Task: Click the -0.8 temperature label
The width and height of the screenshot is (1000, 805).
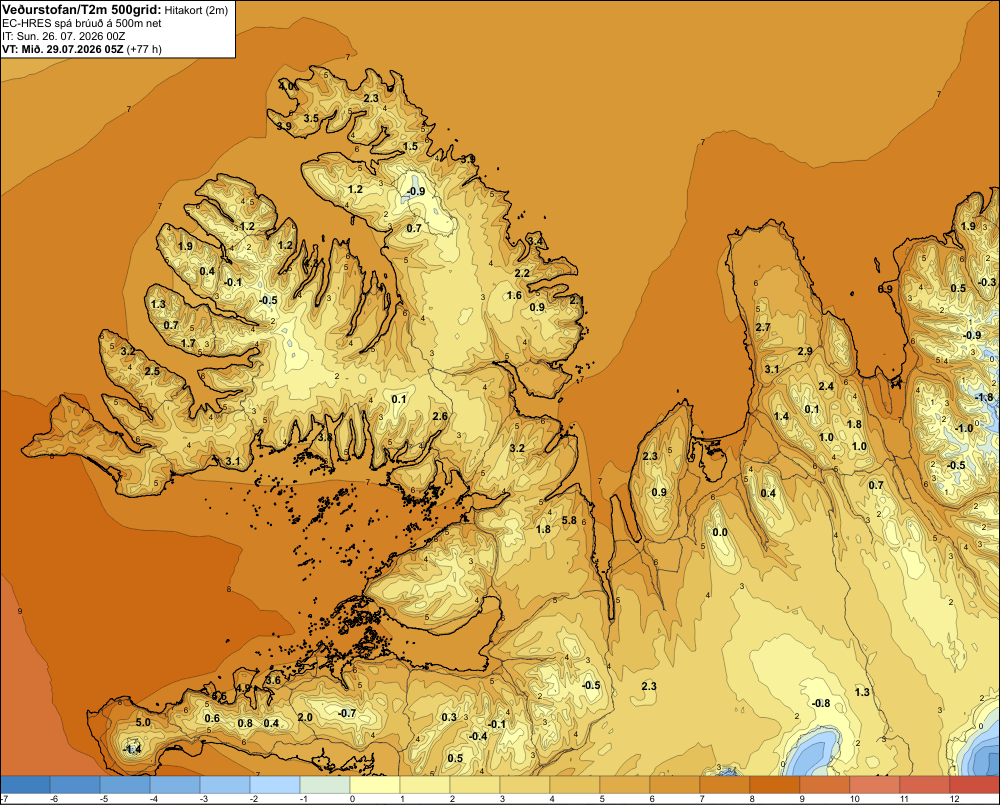Action: coord(821,703)
